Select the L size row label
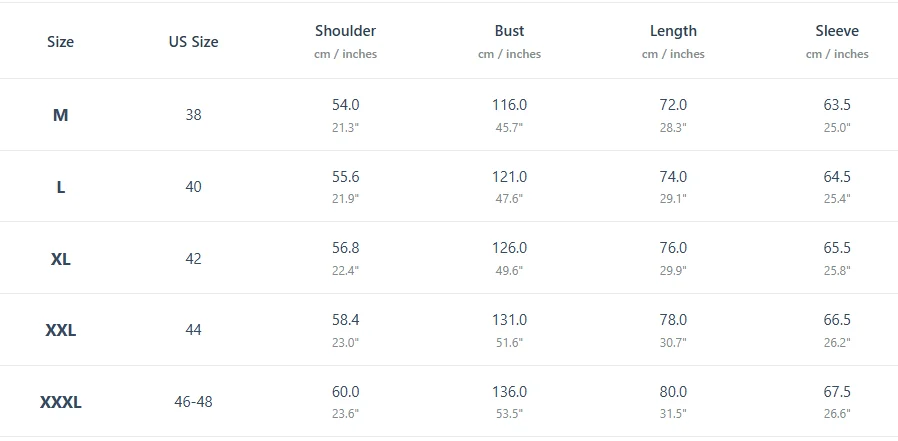Screen dimensions: 898x441 (x=60, y=187)
